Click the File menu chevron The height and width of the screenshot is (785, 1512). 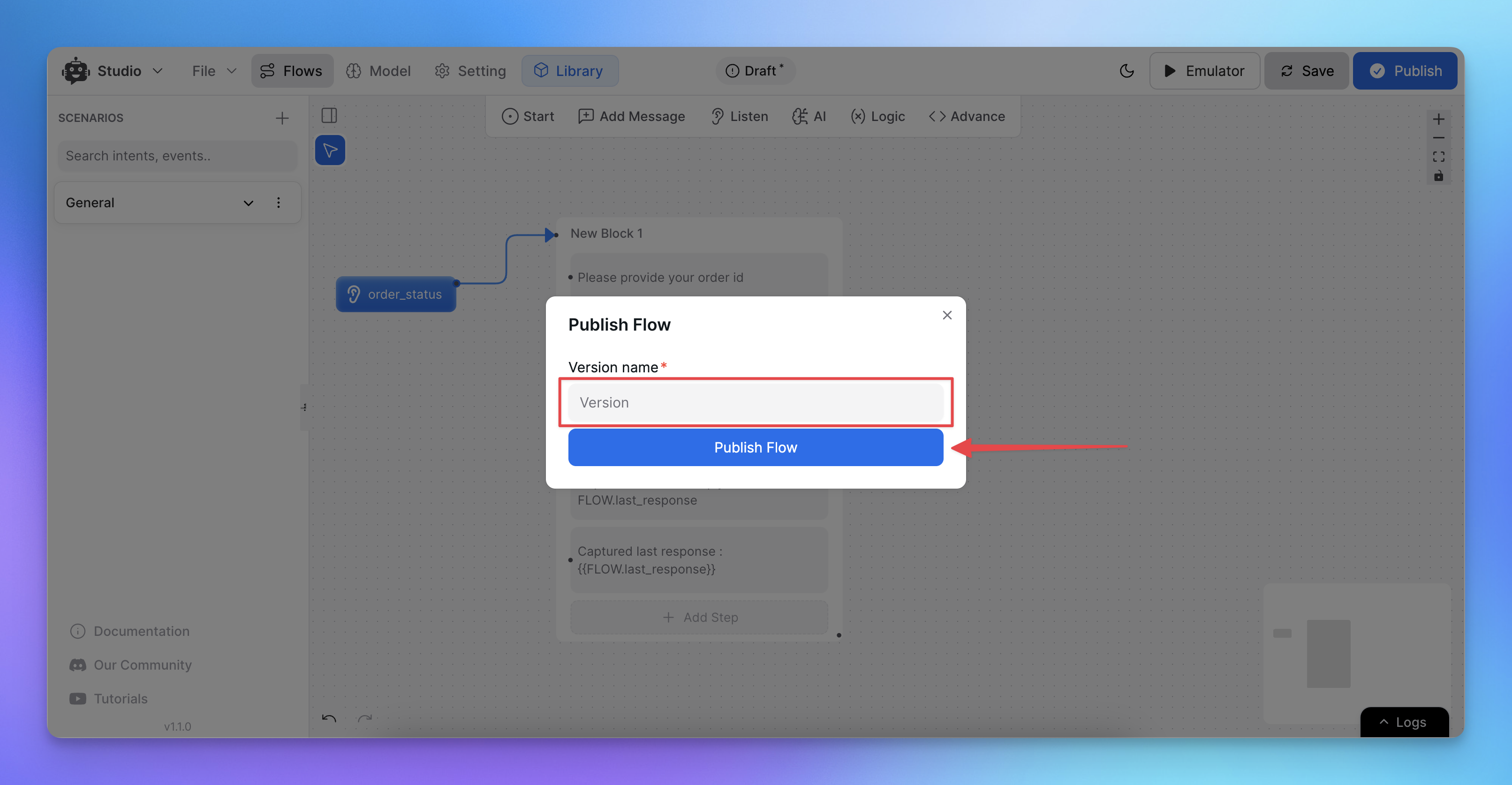232,71
